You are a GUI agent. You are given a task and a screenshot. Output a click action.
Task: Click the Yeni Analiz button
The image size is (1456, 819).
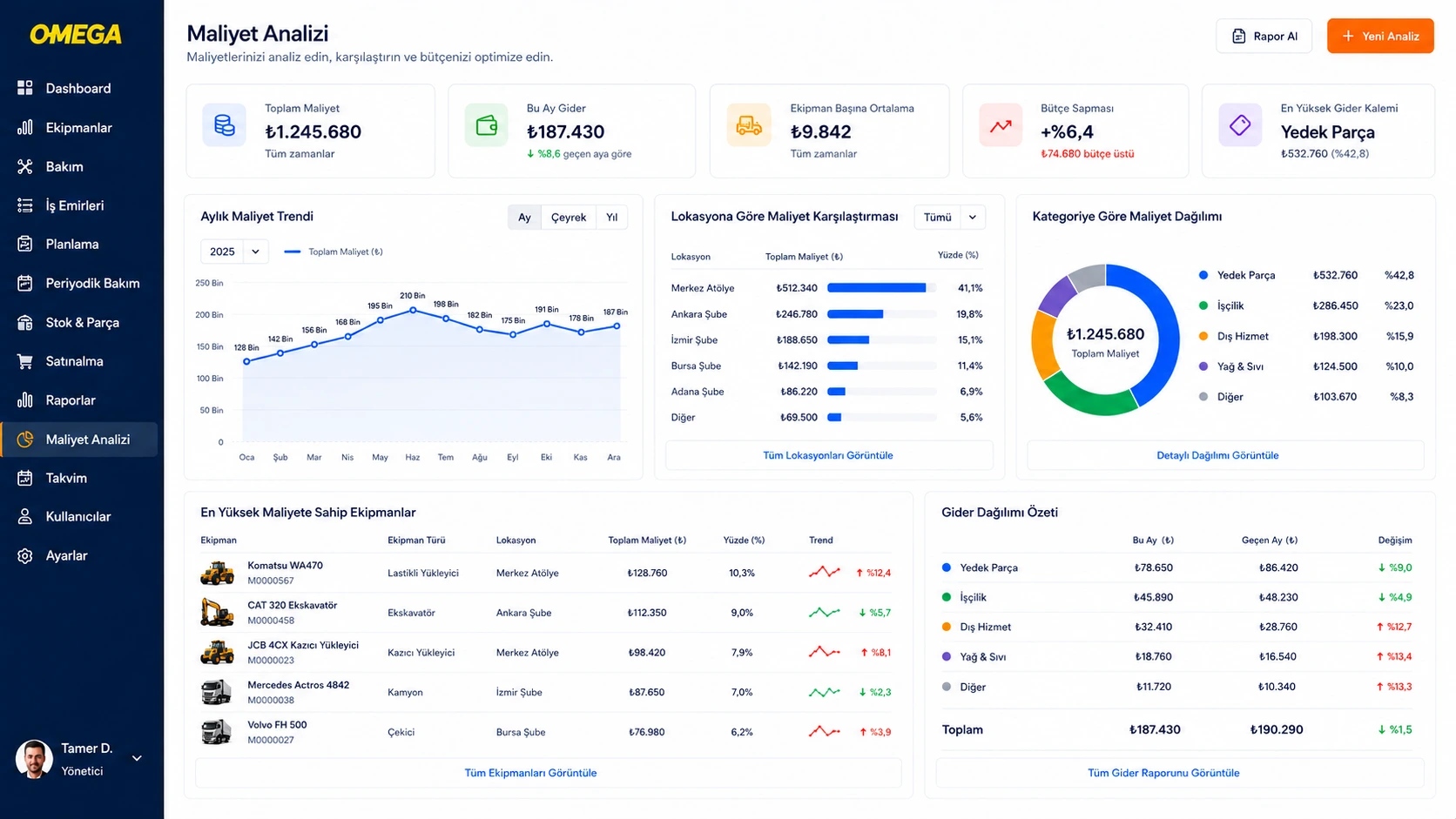tap(1380, 36)
